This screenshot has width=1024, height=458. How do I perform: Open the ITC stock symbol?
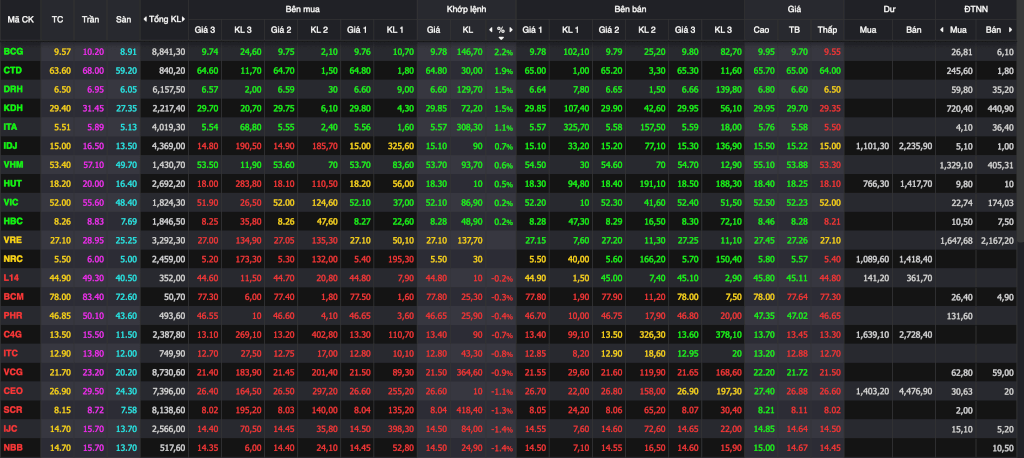[x=11, y=353]
